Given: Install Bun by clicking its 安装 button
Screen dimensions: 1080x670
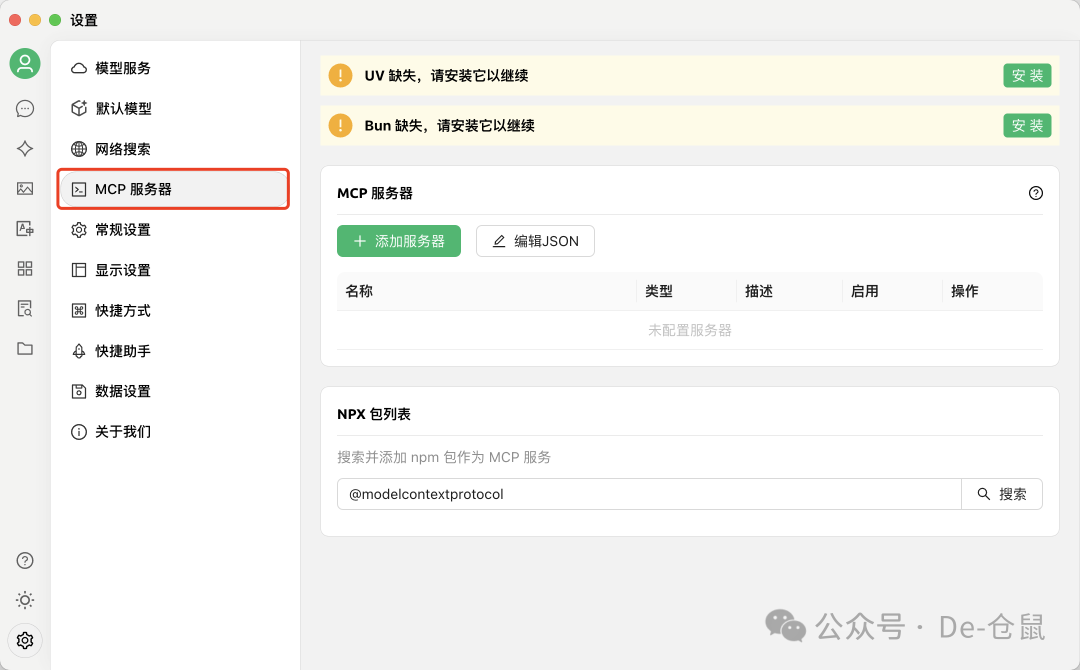Looking at the screenshot, I should (x=1027, y=125).
